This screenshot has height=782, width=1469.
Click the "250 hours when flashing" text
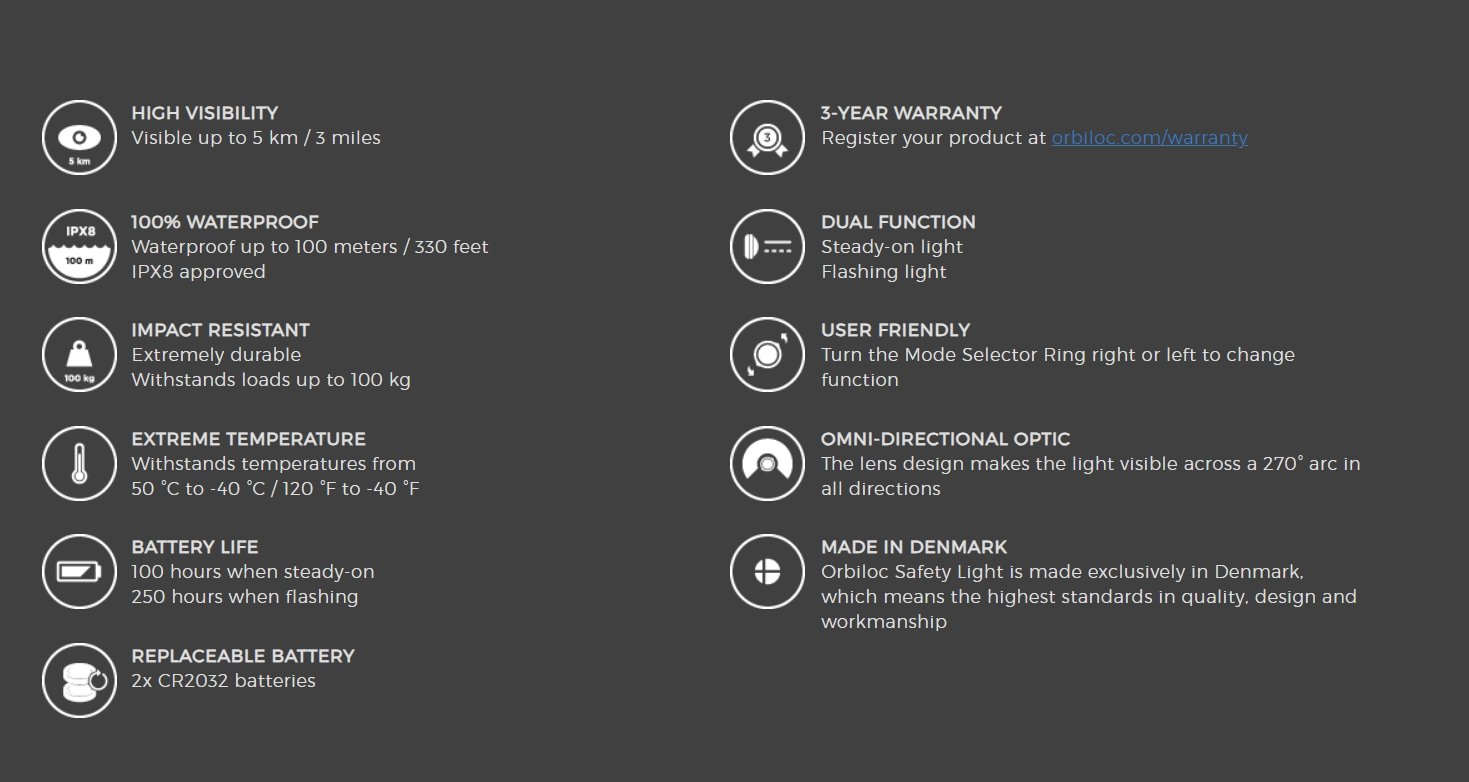click(x=244, y=597)
